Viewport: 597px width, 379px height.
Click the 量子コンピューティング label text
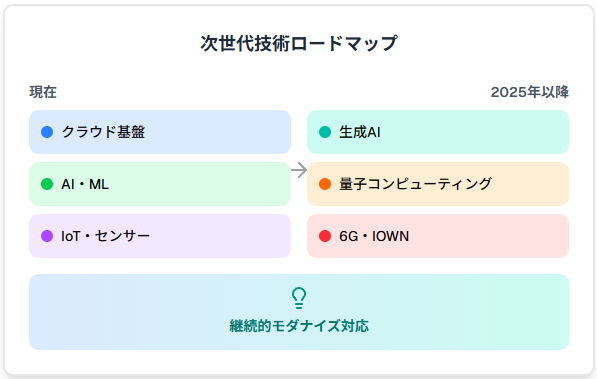415,184
